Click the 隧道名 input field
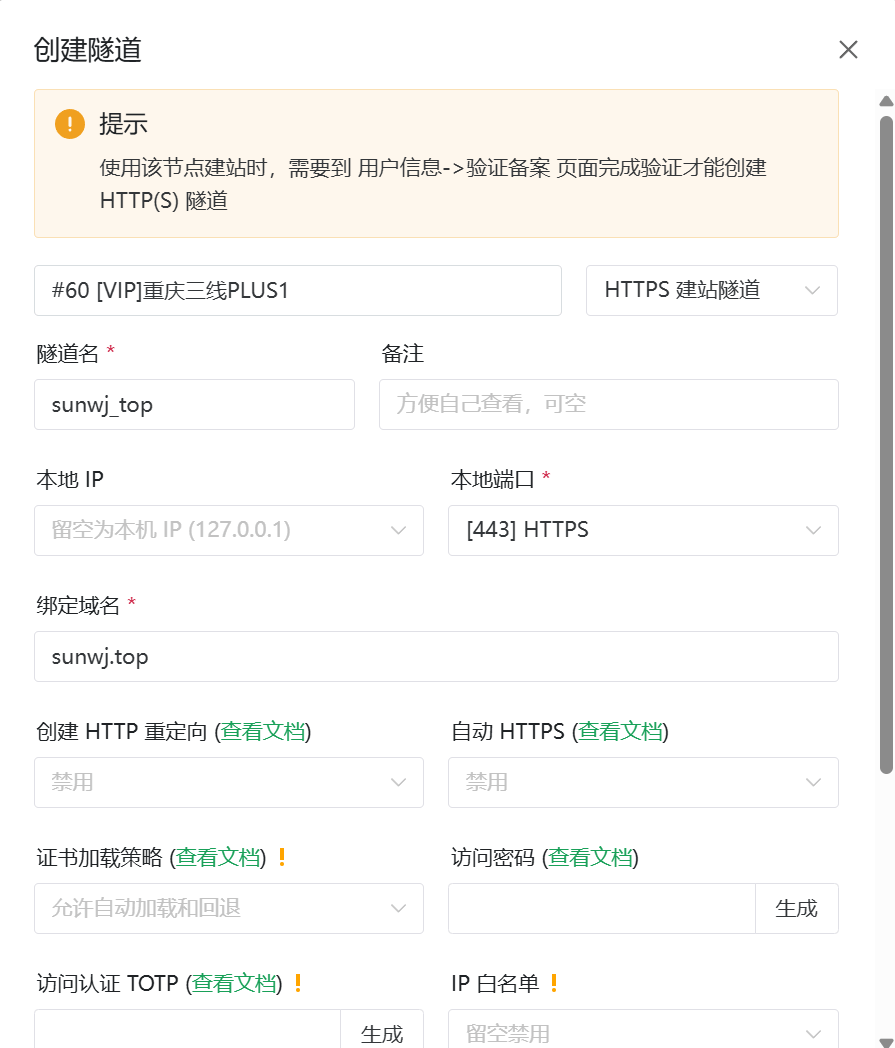The image size is (895, 1048). click(194, 404)
